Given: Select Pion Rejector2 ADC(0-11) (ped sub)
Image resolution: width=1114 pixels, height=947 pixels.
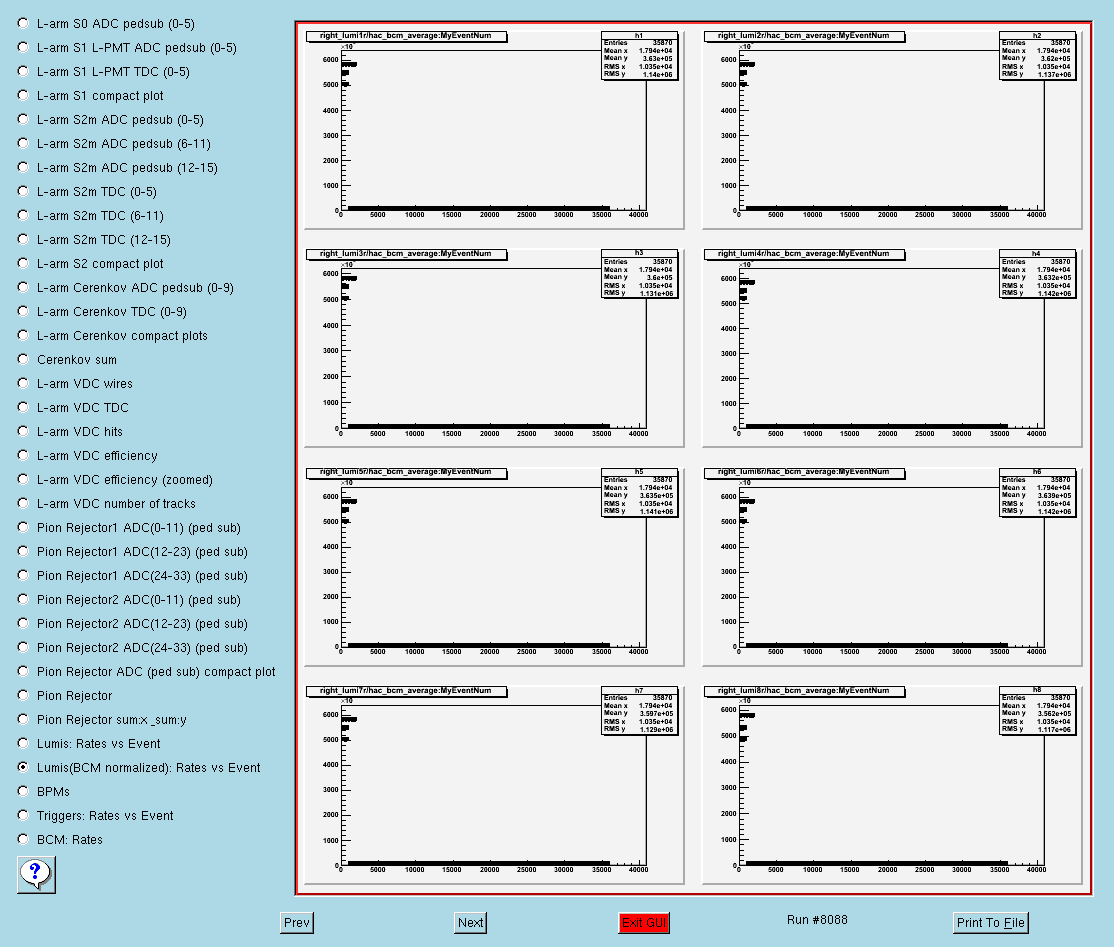Looking at the screenshot, I should (23, 600).
